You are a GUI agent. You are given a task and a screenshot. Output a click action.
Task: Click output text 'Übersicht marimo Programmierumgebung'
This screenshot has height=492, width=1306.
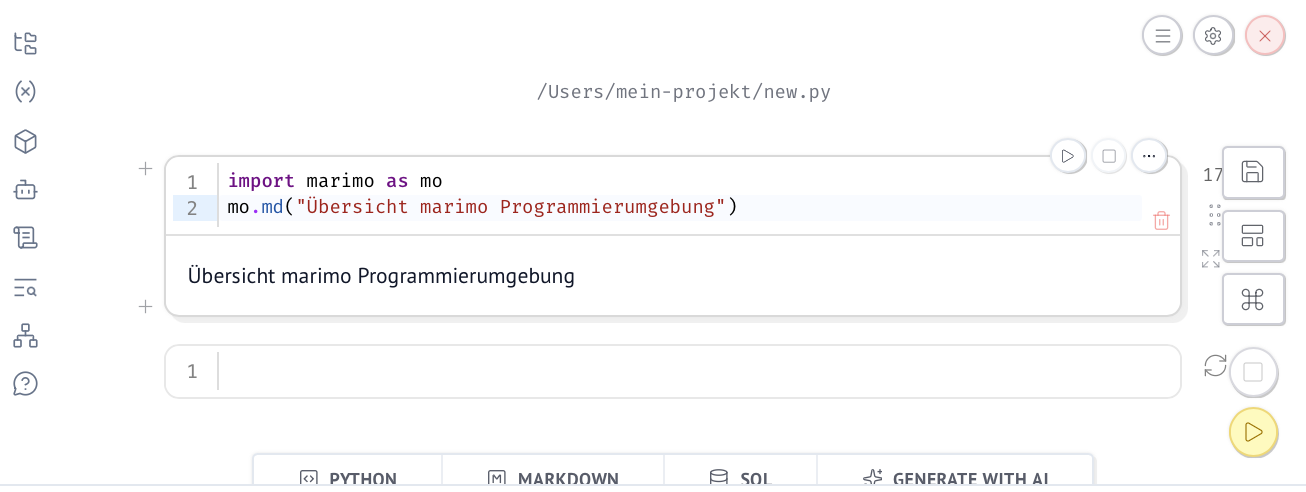click(381, 276)
